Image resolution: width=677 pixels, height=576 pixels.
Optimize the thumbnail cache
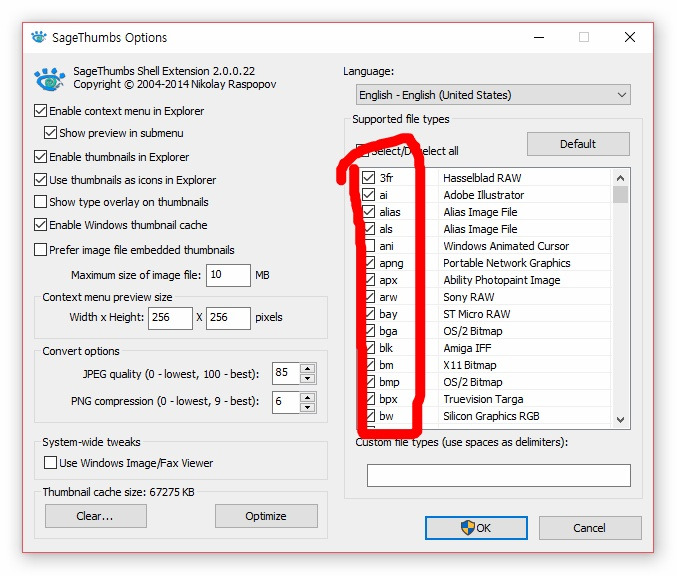pos(266,516)
